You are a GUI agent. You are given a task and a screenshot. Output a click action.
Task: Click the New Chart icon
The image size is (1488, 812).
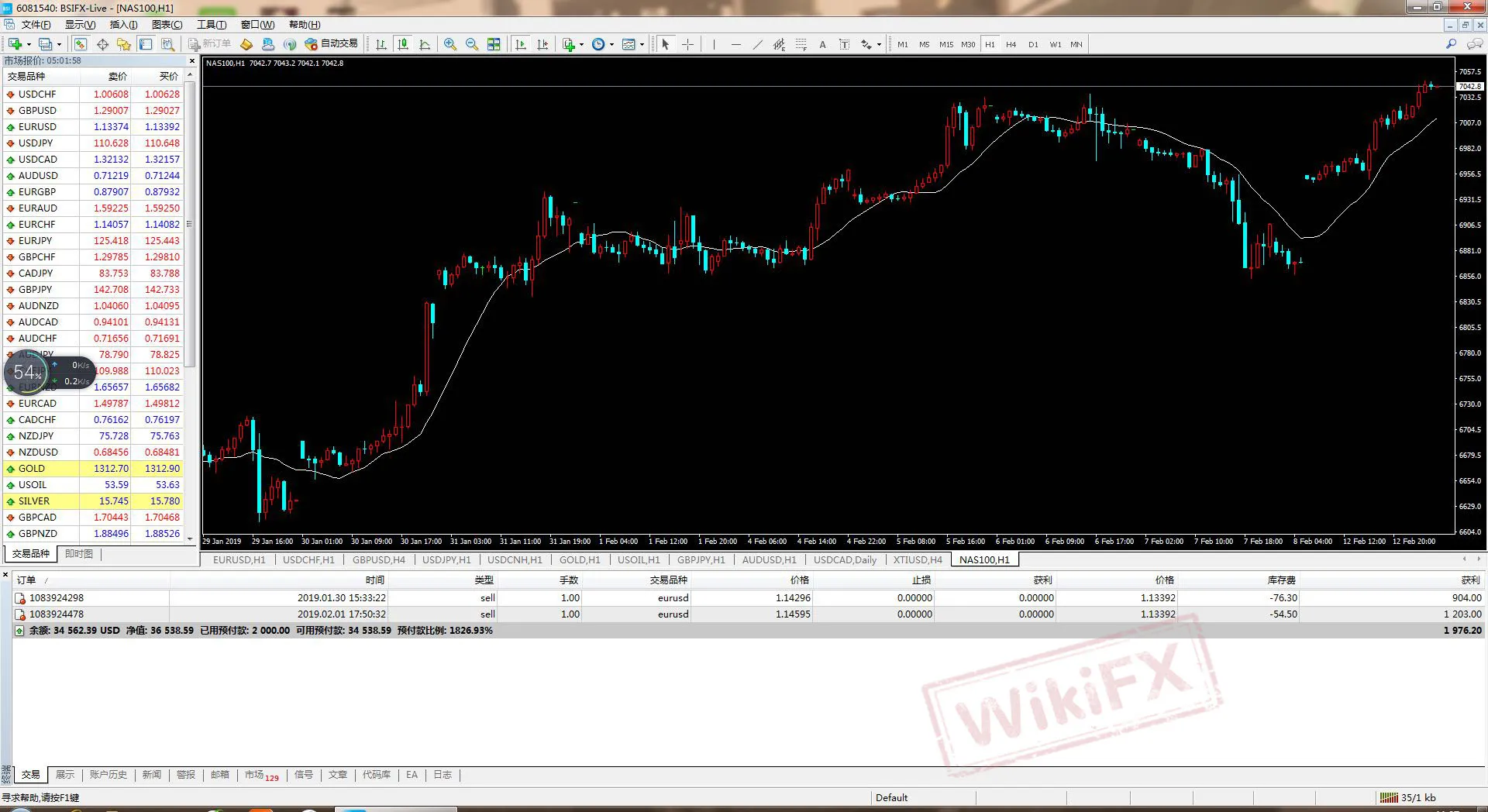[15, 44]
